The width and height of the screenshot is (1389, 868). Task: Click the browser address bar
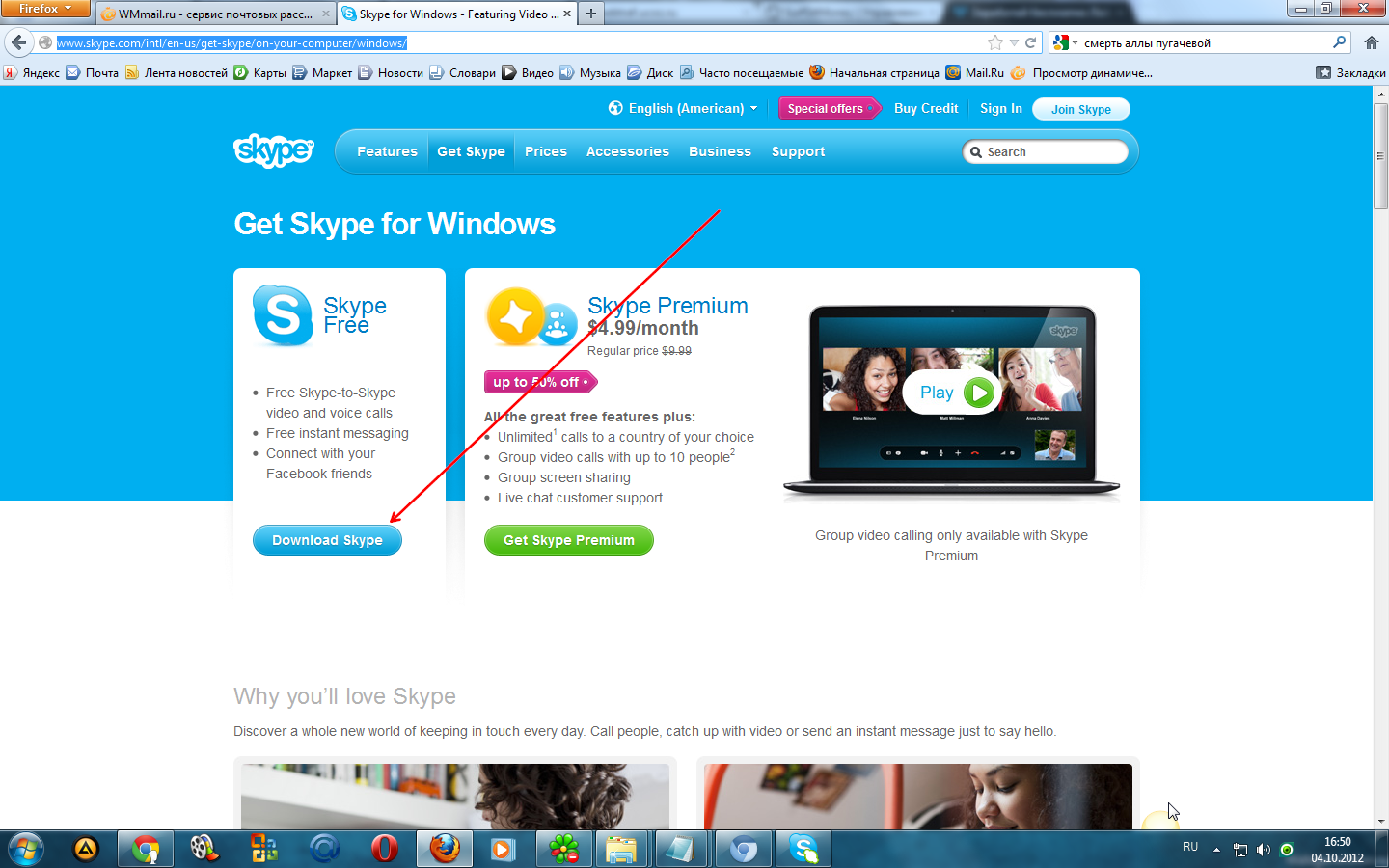click(519, 42)
